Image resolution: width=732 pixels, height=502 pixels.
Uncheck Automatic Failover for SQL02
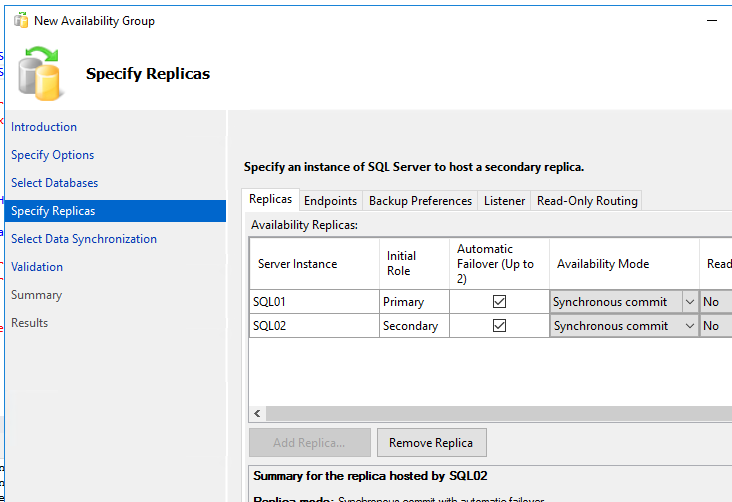[499, 325]
